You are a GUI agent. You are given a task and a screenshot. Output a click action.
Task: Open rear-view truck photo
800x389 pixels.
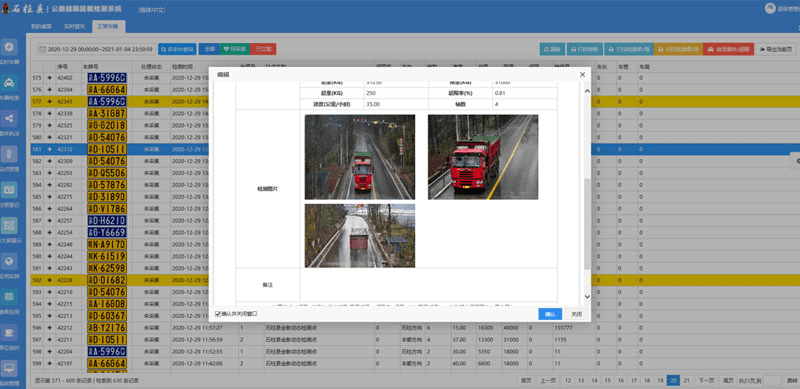point(360,235)
